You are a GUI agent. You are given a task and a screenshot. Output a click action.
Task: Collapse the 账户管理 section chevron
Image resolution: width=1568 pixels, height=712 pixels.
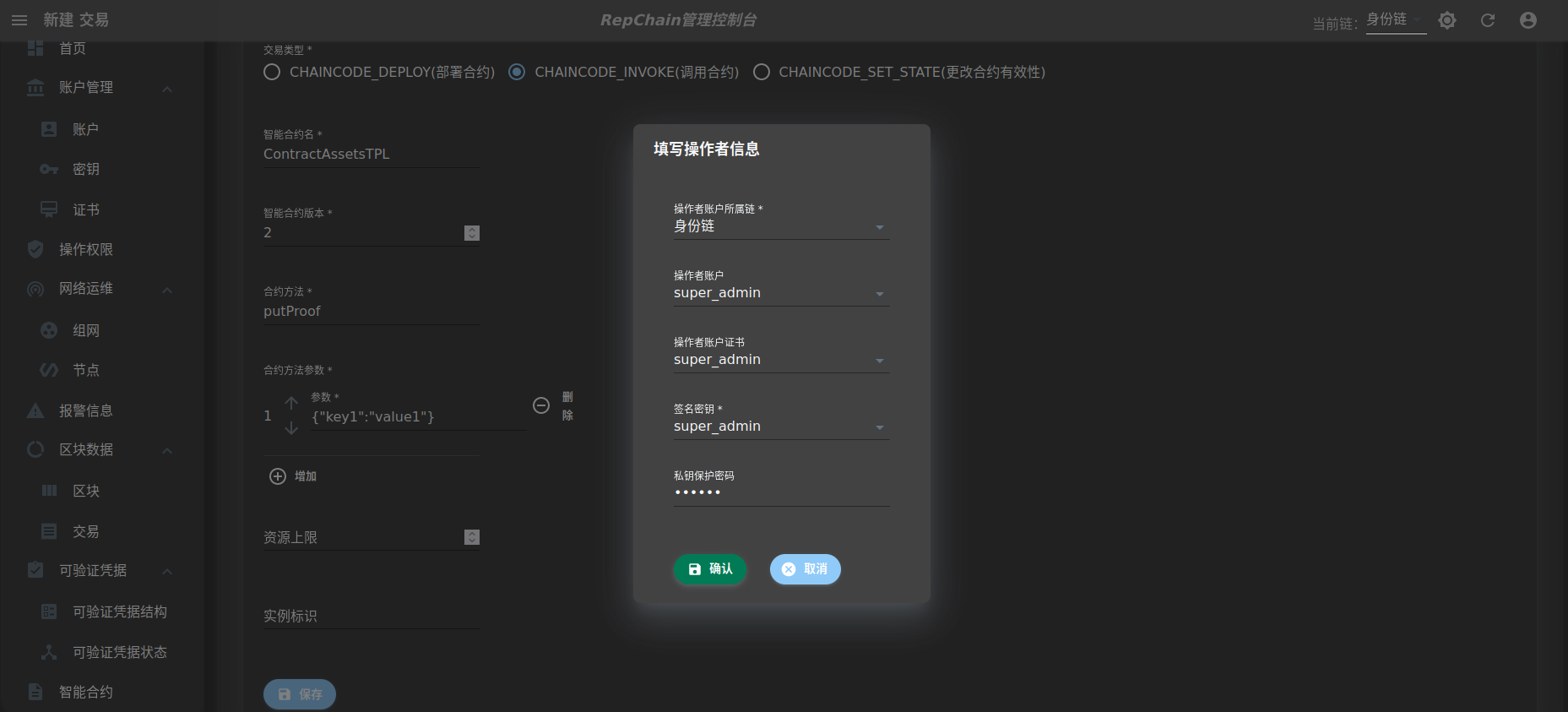pyautogui.click(x=167, y=89)
